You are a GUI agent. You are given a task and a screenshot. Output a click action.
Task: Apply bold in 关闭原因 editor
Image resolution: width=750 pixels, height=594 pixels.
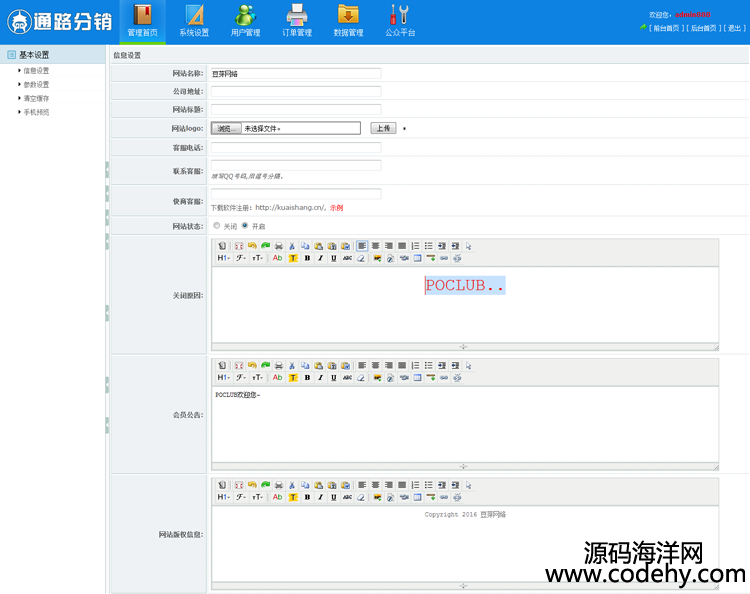click(307, 258)
